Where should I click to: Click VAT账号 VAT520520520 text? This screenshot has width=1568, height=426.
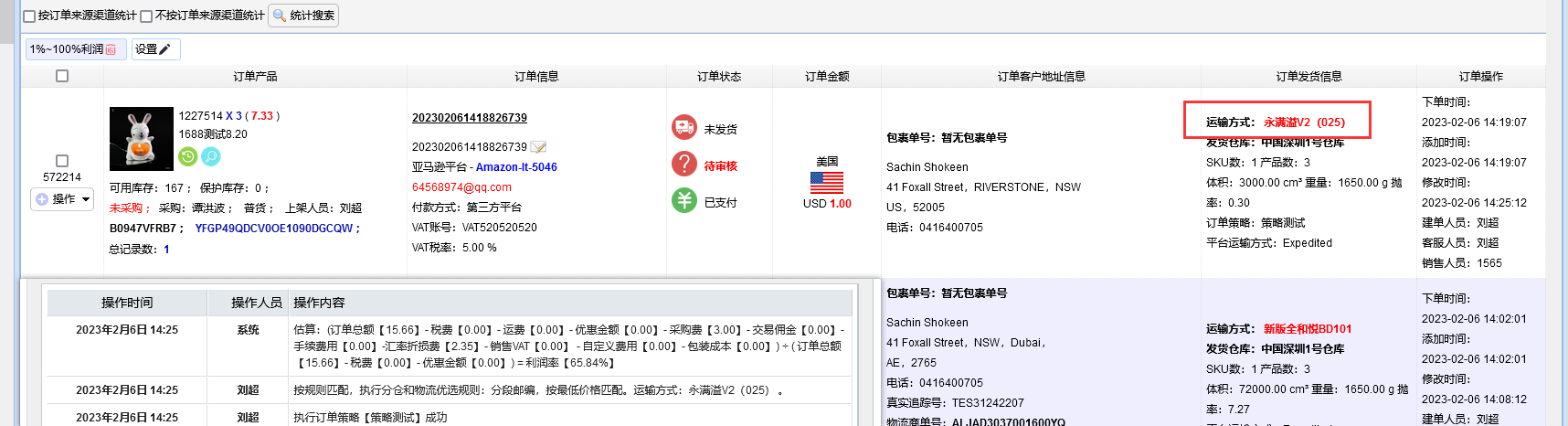[474, 228]
